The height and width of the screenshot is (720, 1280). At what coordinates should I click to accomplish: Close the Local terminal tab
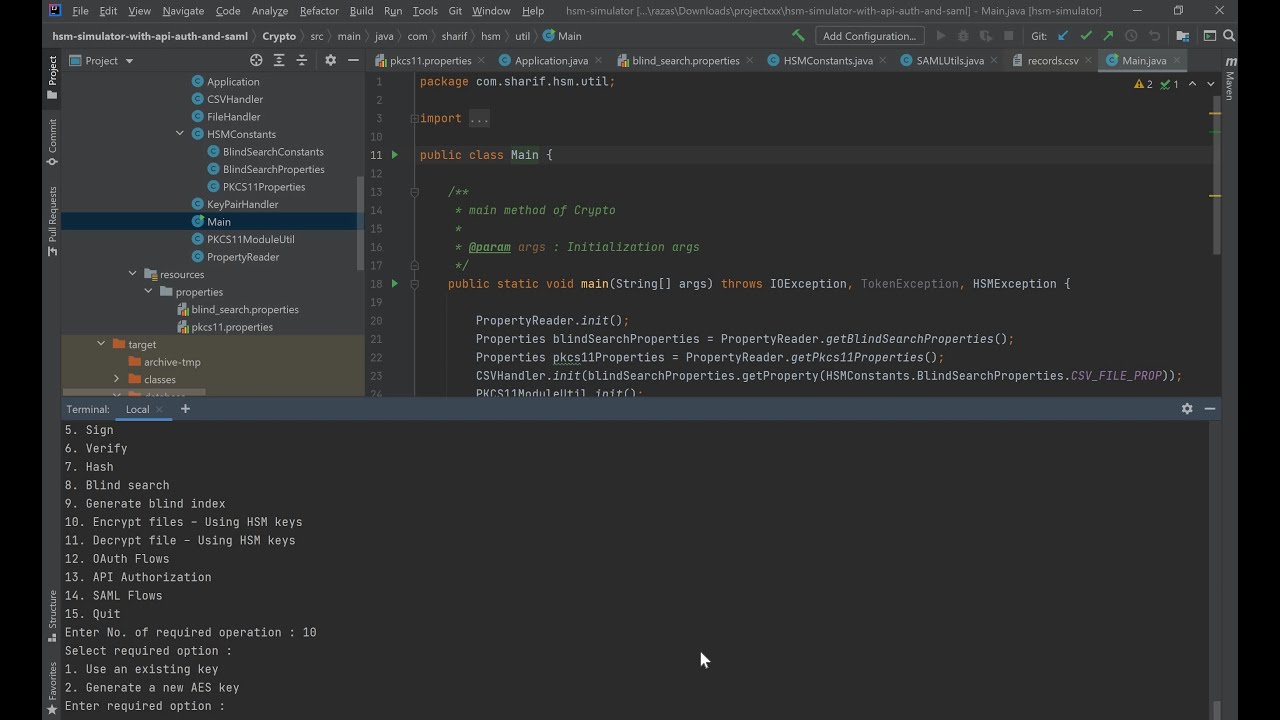pos(159,409)
